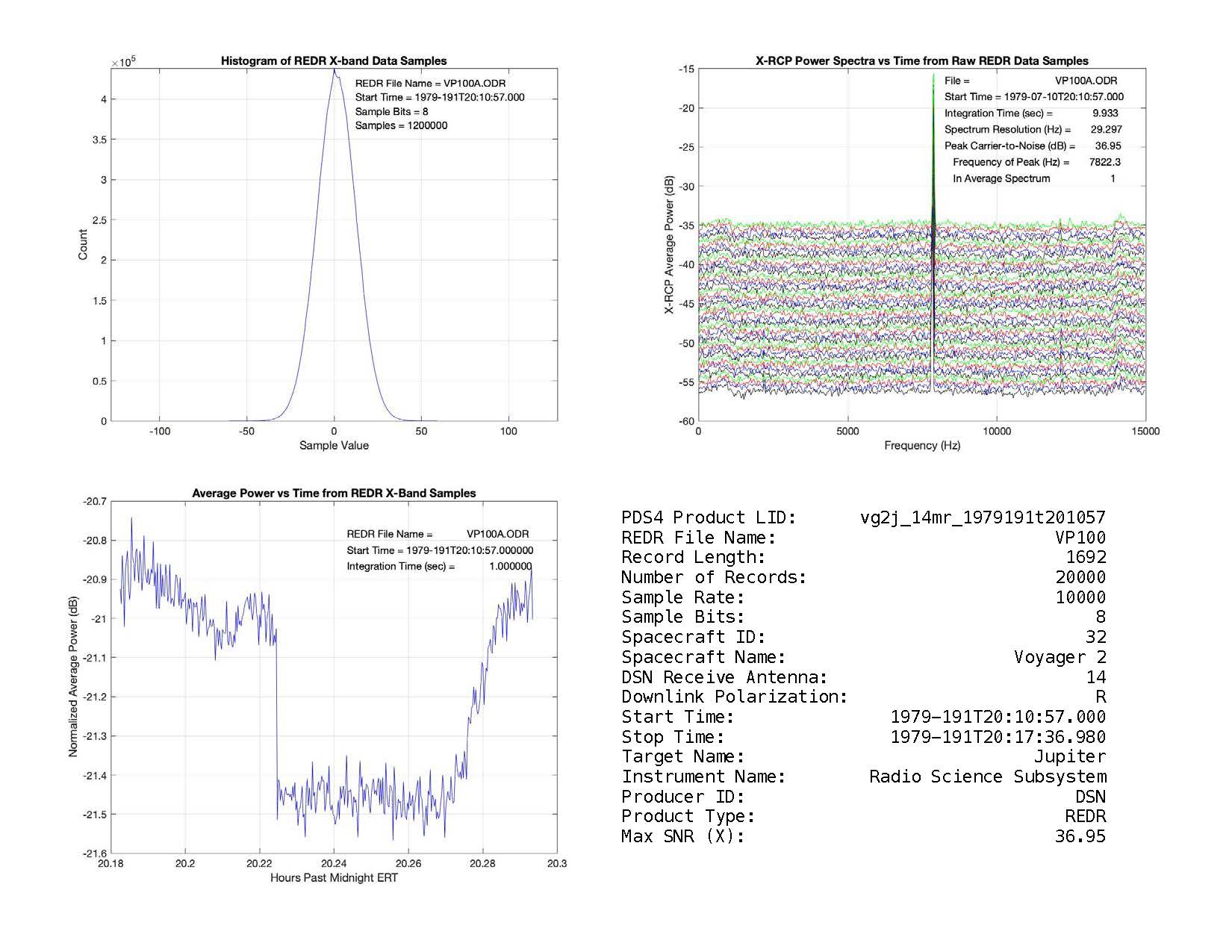This screenshot has width=1232, height=952.
Task: Click the Spectrum Resolution value 29.297
Action: coord(1106,130)
